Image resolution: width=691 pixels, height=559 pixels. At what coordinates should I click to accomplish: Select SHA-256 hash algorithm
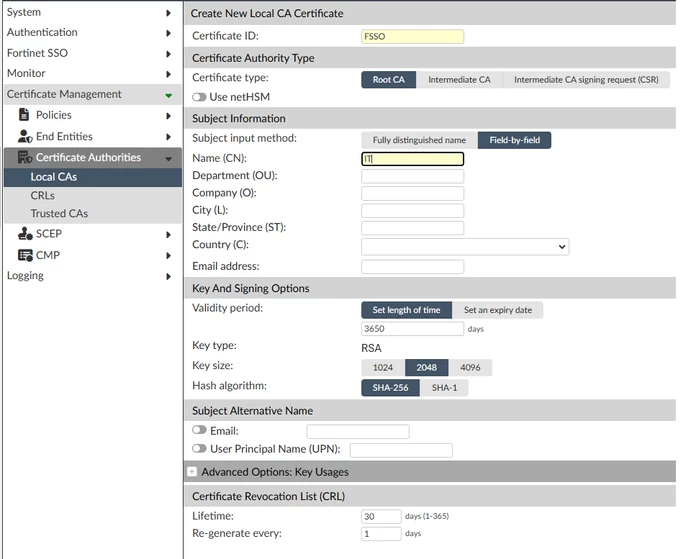pos(390,388)
